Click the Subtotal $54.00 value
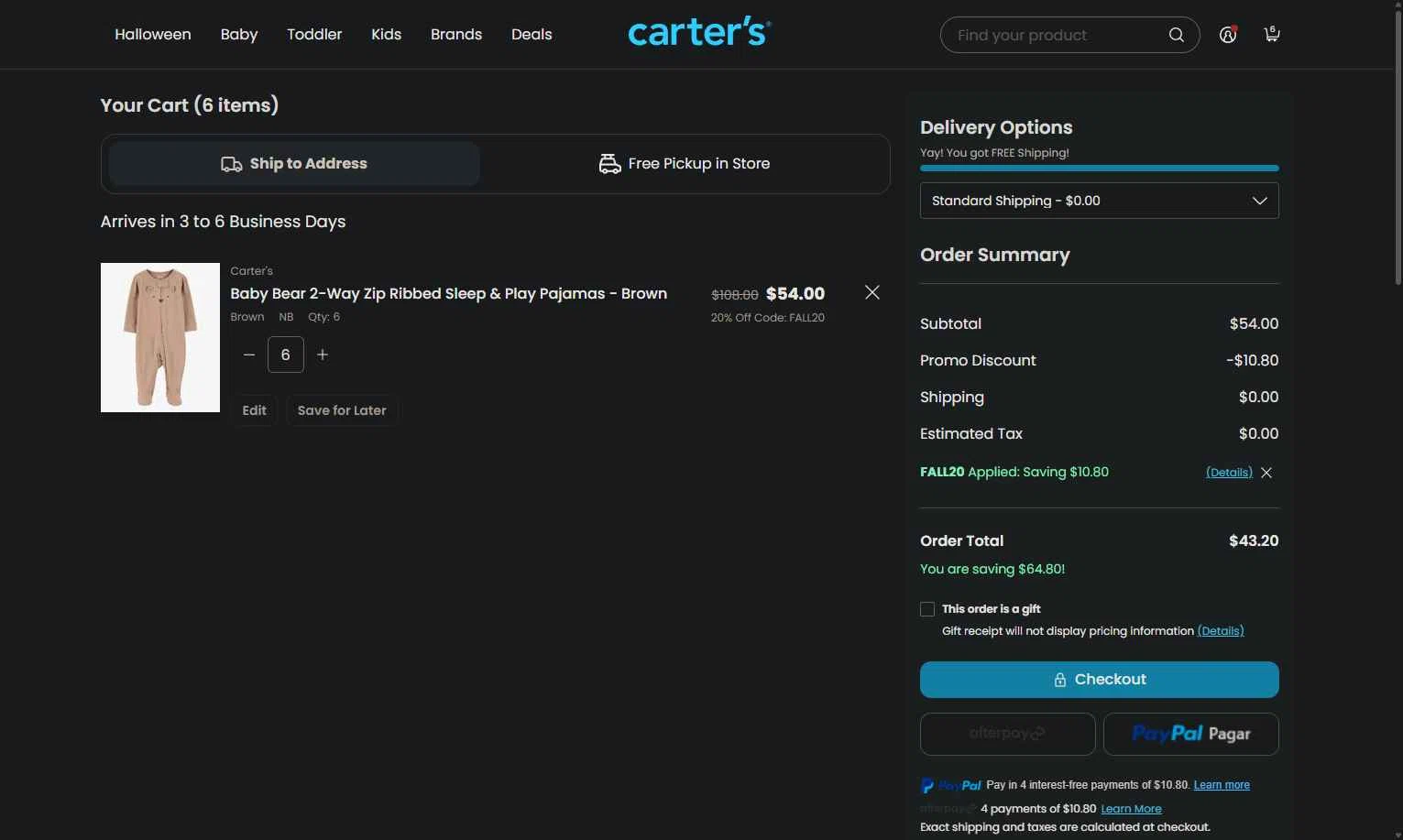The height and width of the screenshot is (840, 1403). pyautogui.click(x=1254, y=324)
